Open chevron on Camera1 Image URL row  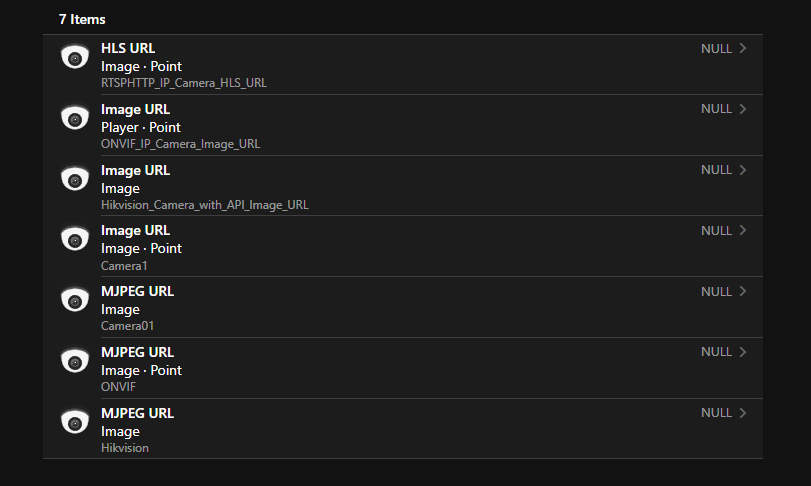coord(743,230)
